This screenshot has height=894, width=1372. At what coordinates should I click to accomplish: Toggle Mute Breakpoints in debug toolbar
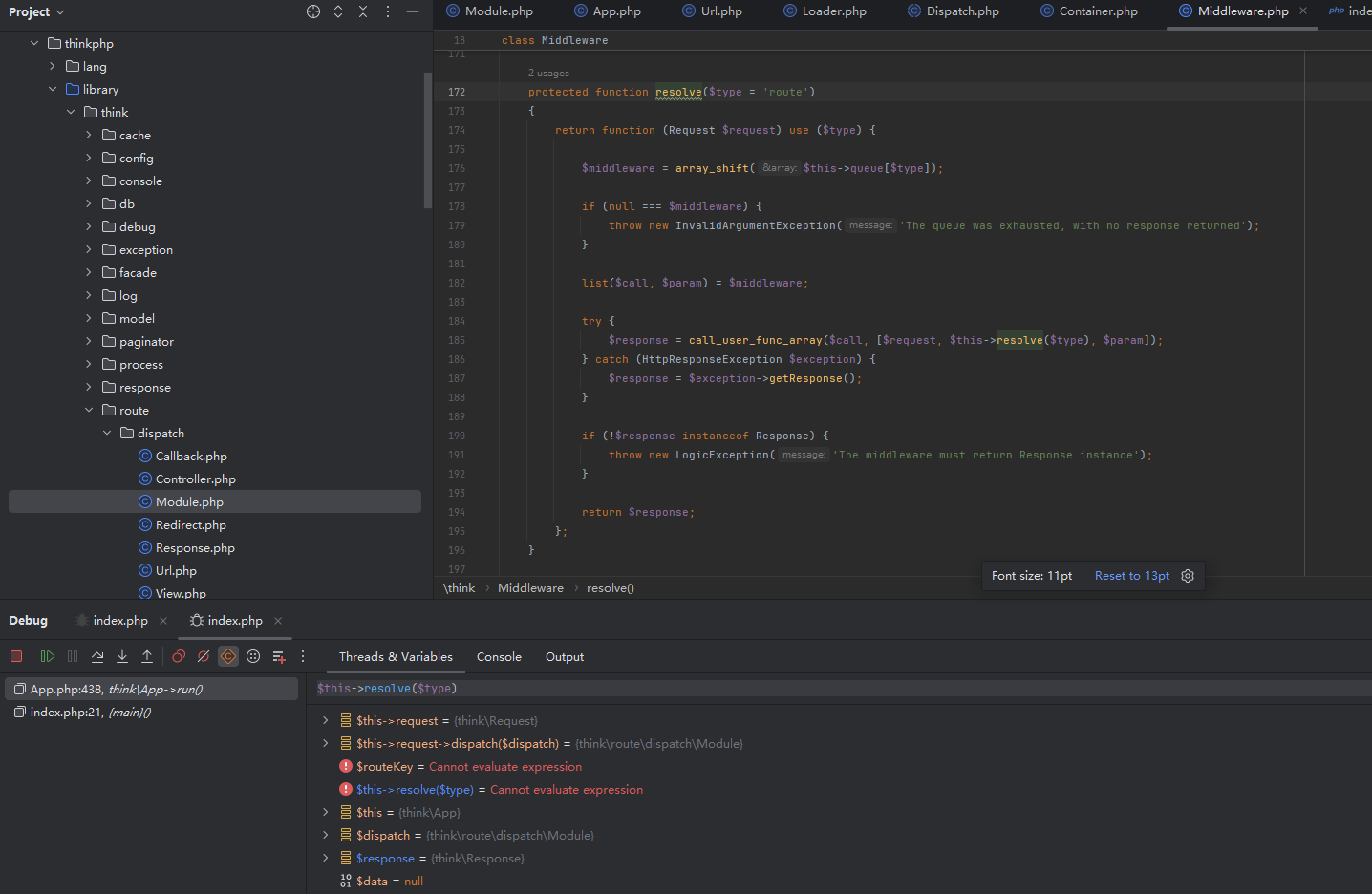coord(204,656)
